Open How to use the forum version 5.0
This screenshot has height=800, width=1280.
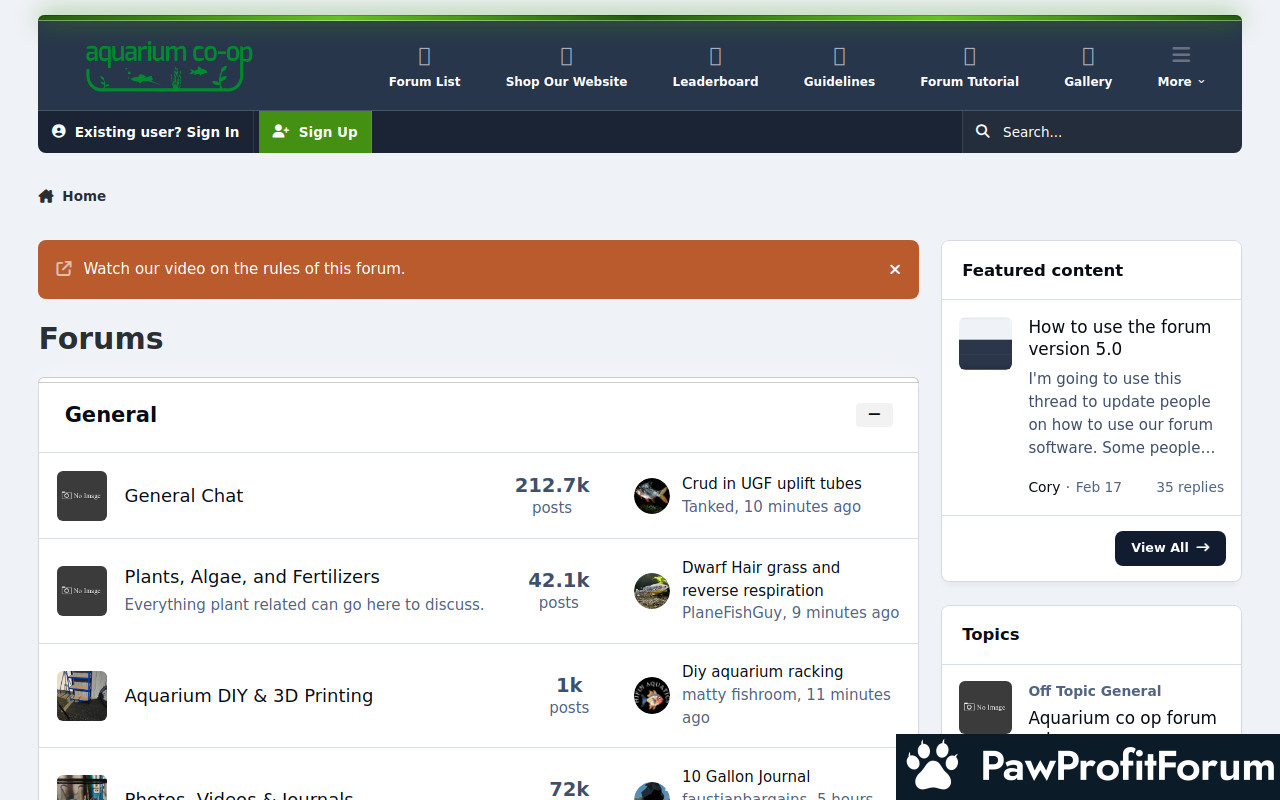pyautogui.click(x=1120, y=338)
